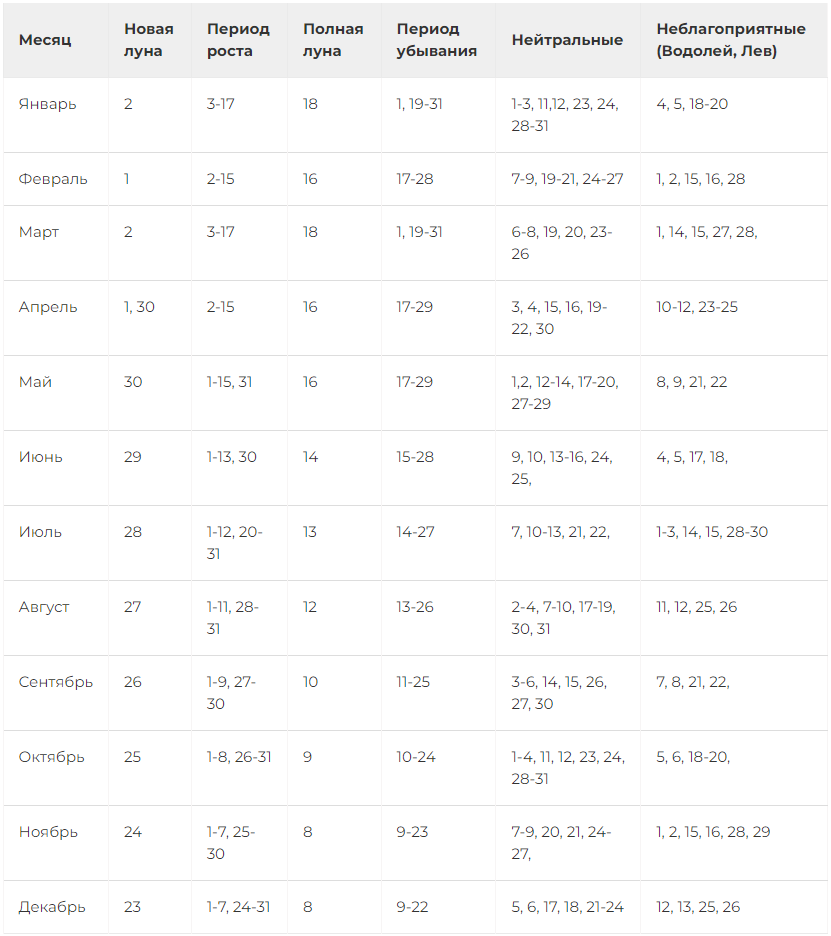
Task: Open April's full moon date link
Action: pyautogui.click(x=310, y=307)
